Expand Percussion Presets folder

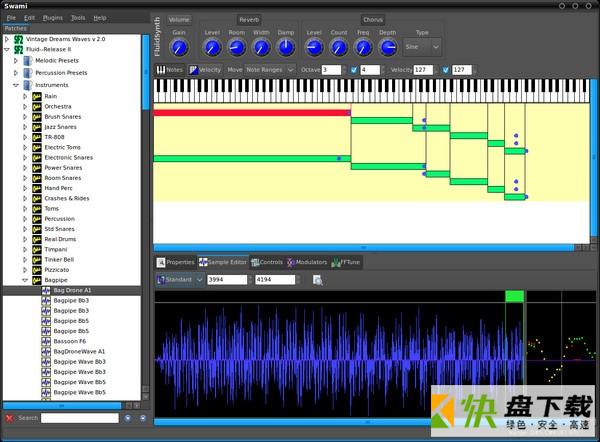(16, 73)
